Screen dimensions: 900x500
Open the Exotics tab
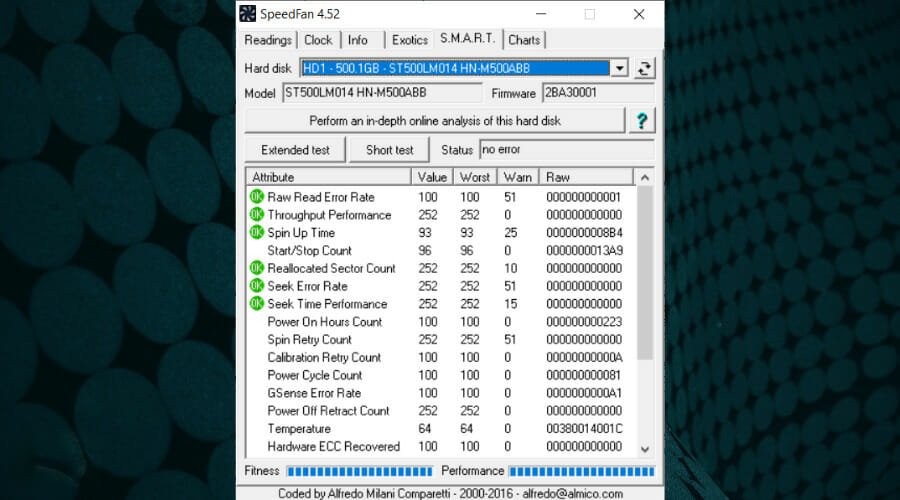[409, 40]
